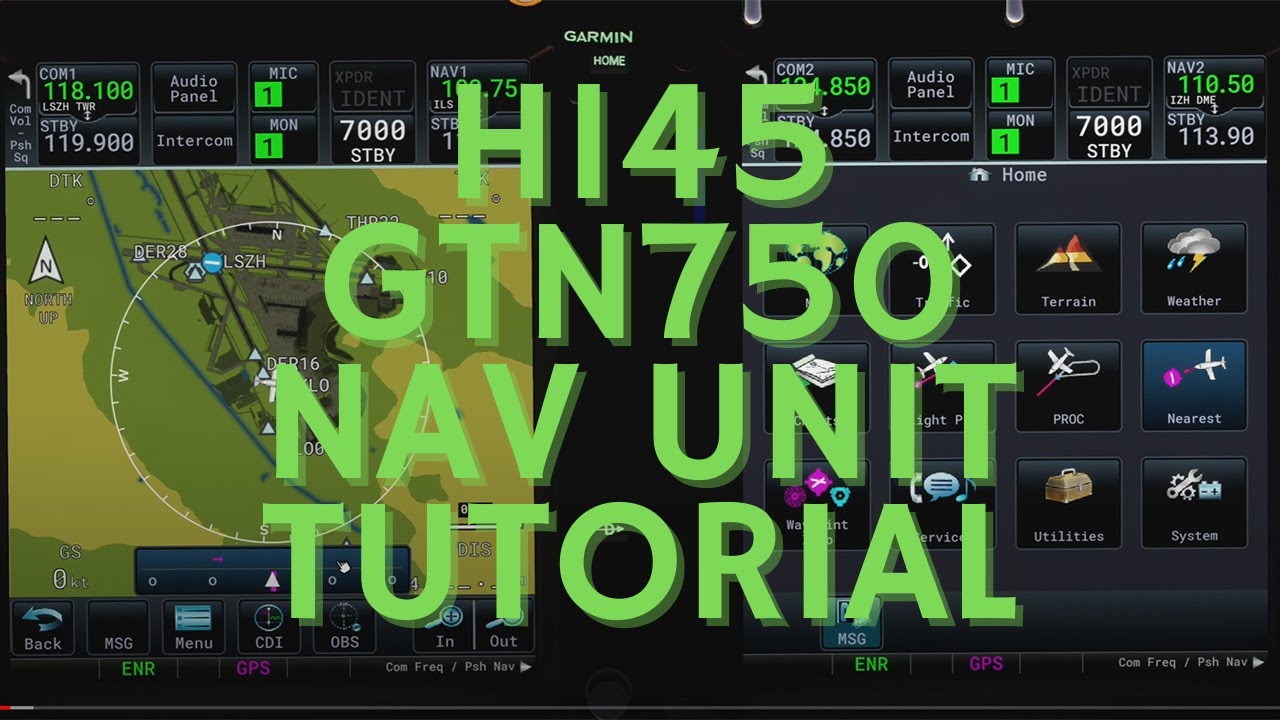This screenshot has height=720, width=1280.
Task: Tap GS 0kt ground speed field
Action: [x=70, y=568]
